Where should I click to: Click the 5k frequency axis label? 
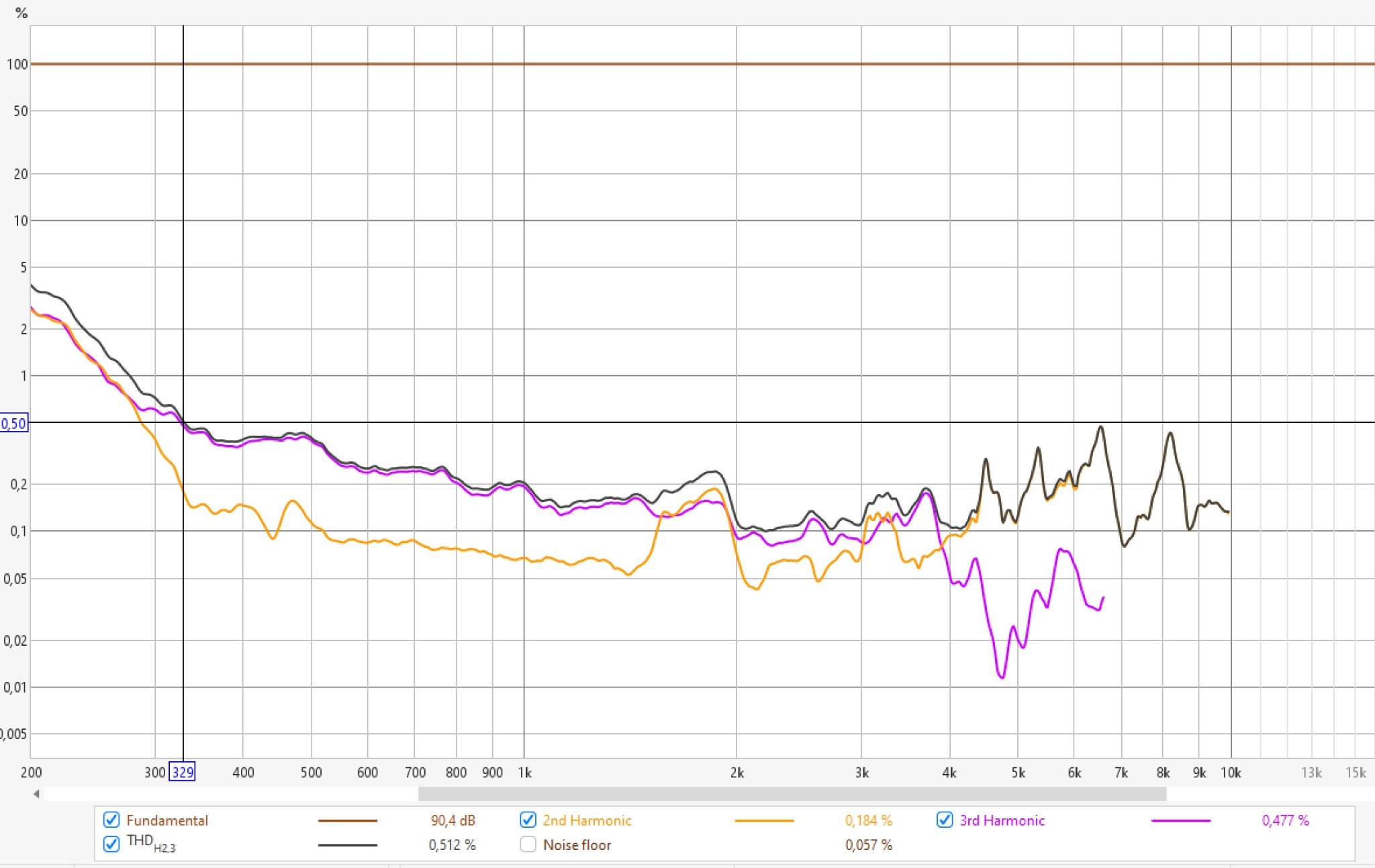click(x=1018, y=773)
